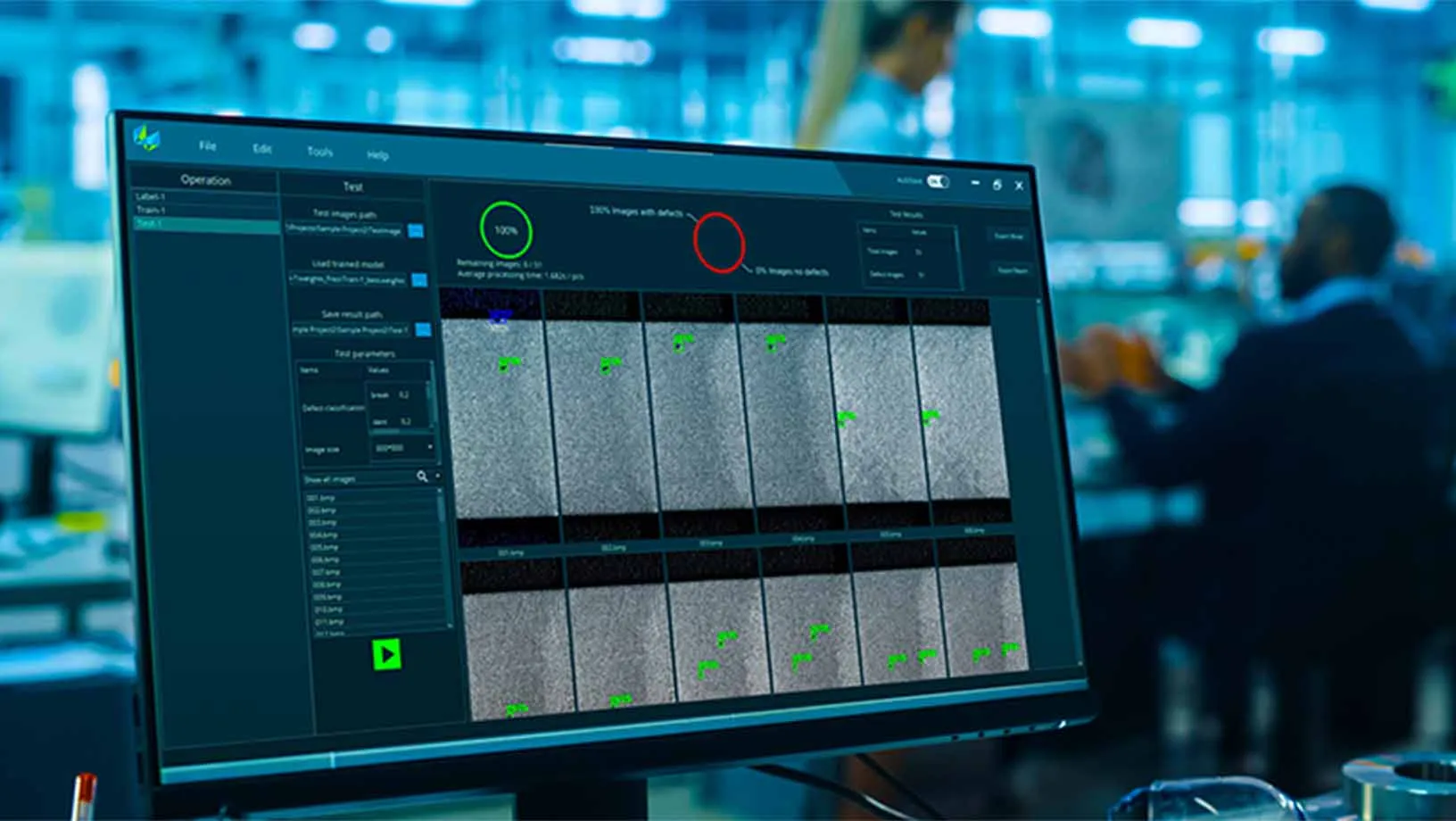This screenshot has width=1456, height=821.
Task: Open the File menu
Action: tap(208, 145)
